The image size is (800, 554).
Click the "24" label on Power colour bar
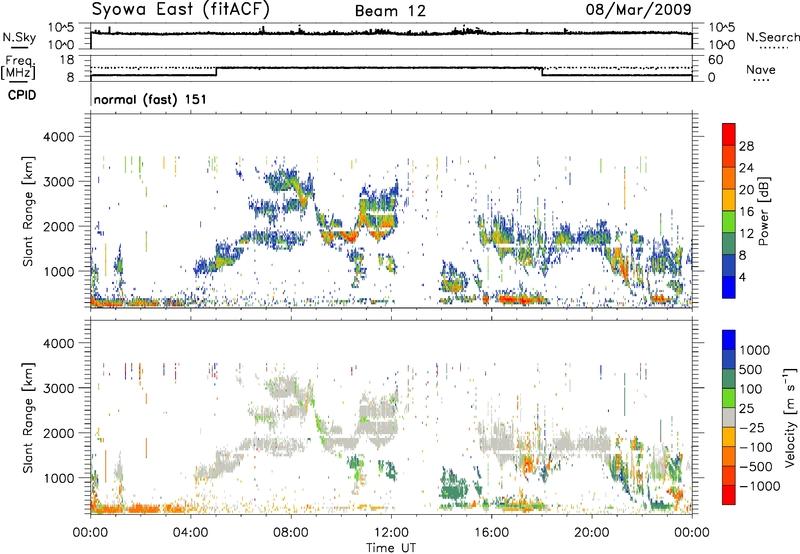pos(746,168)
